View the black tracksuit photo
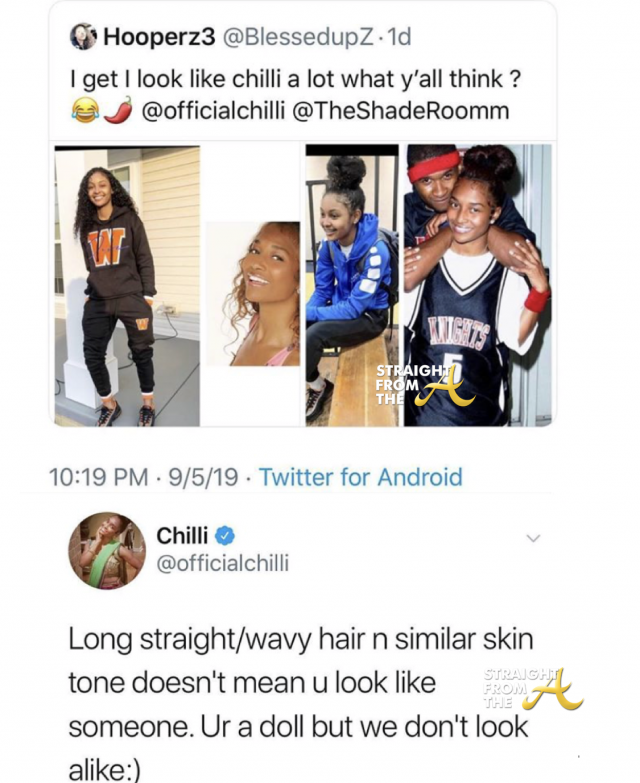Viewport: 640px width, 783px height. 127,286
